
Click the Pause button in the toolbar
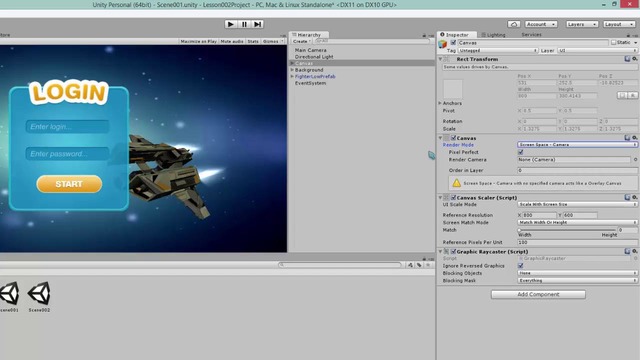point(244,24)
